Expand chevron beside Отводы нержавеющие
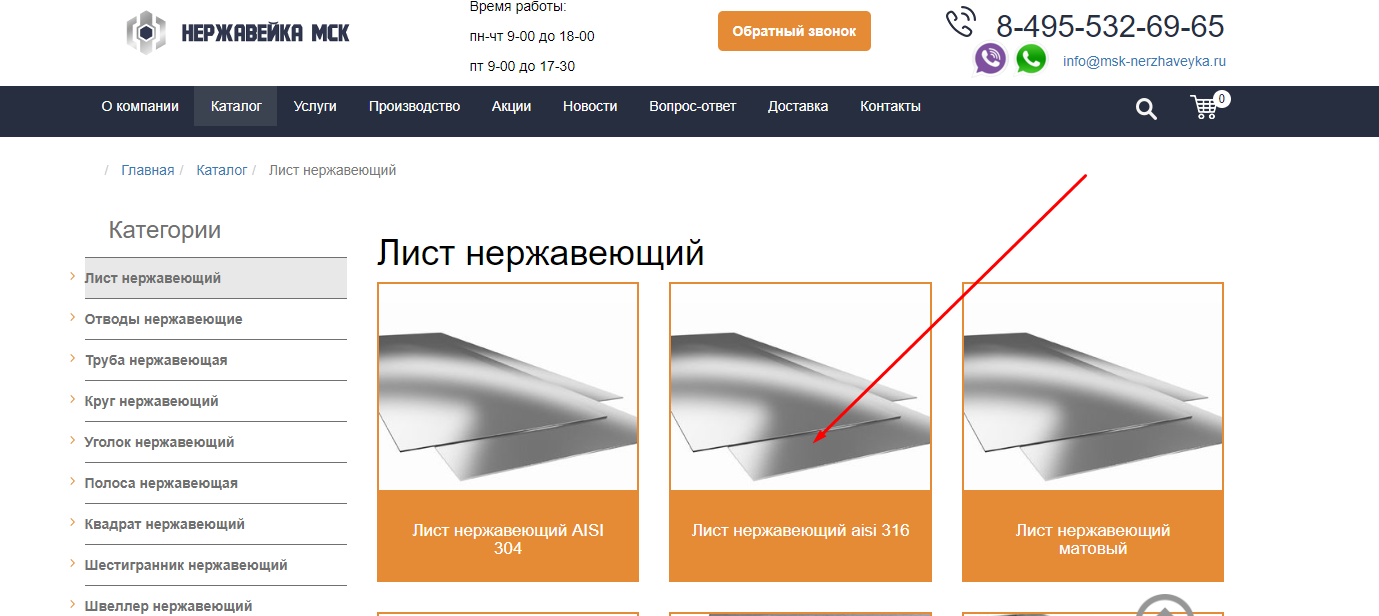 click(x=73, y=317)
